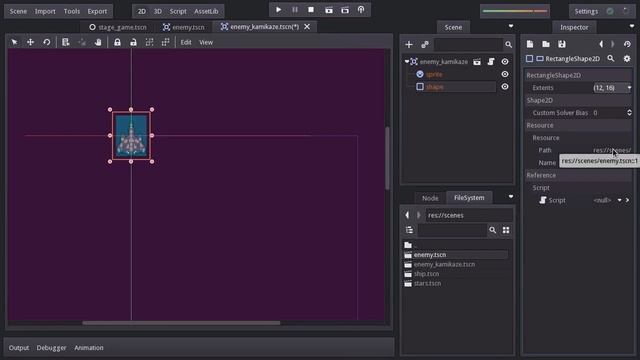Open the Script null dropdown arrow
640x360 pixels.
[x=619, y=200]
